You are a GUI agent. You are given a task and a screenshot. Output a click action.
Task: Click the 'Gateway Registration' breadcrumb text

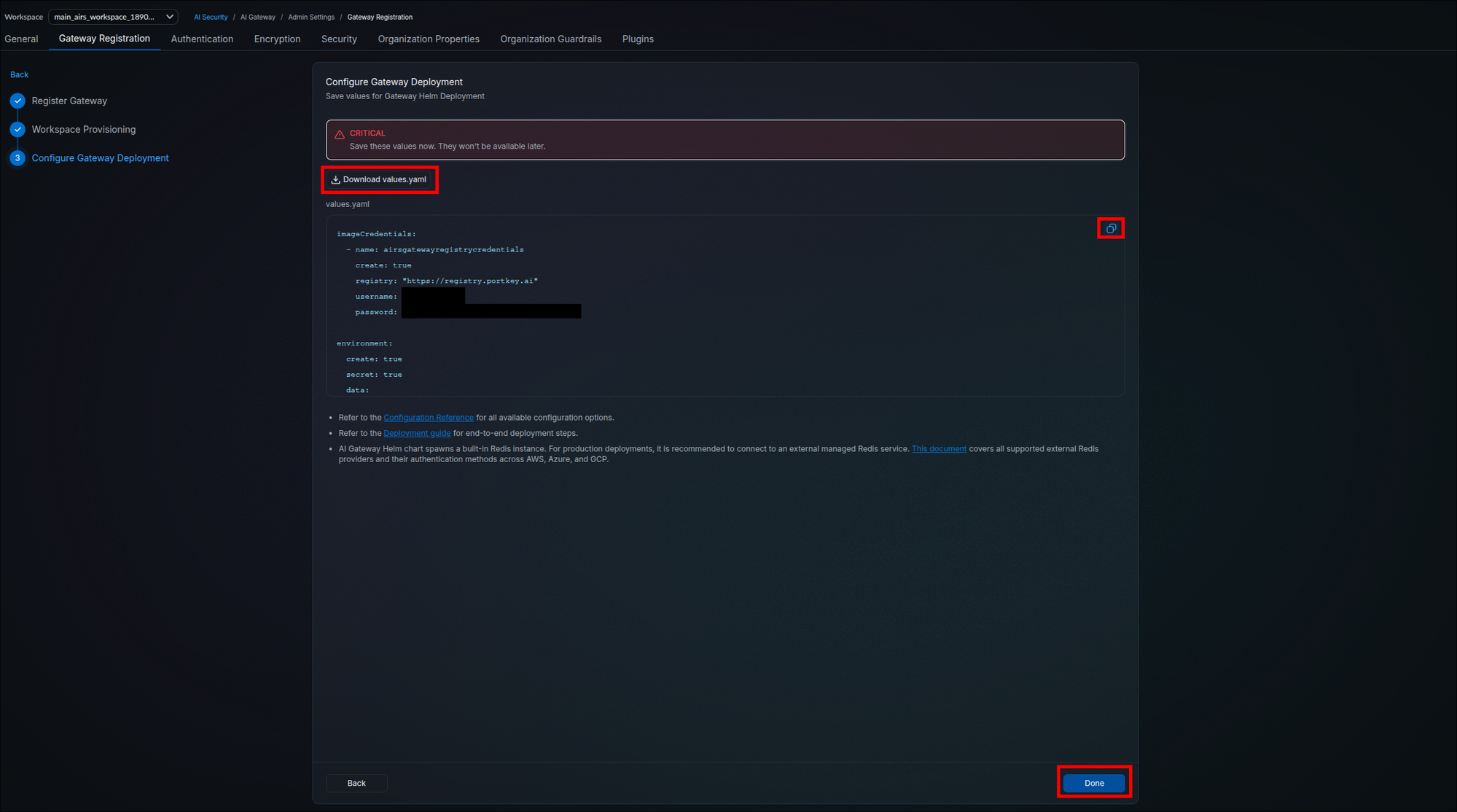[380, 17]
